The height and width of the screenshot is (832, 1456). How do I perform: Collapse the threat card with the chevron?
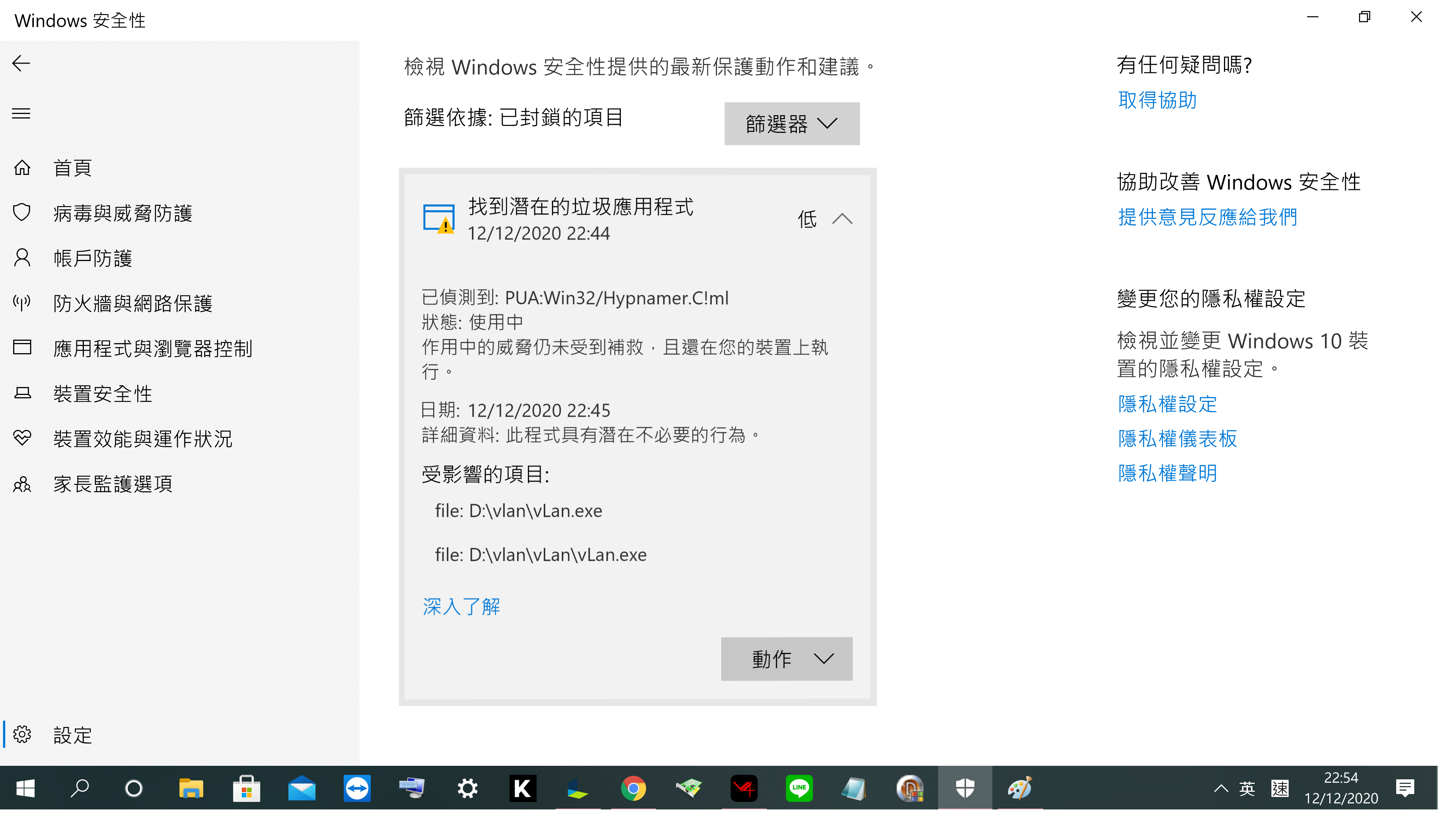pos(842,219)
